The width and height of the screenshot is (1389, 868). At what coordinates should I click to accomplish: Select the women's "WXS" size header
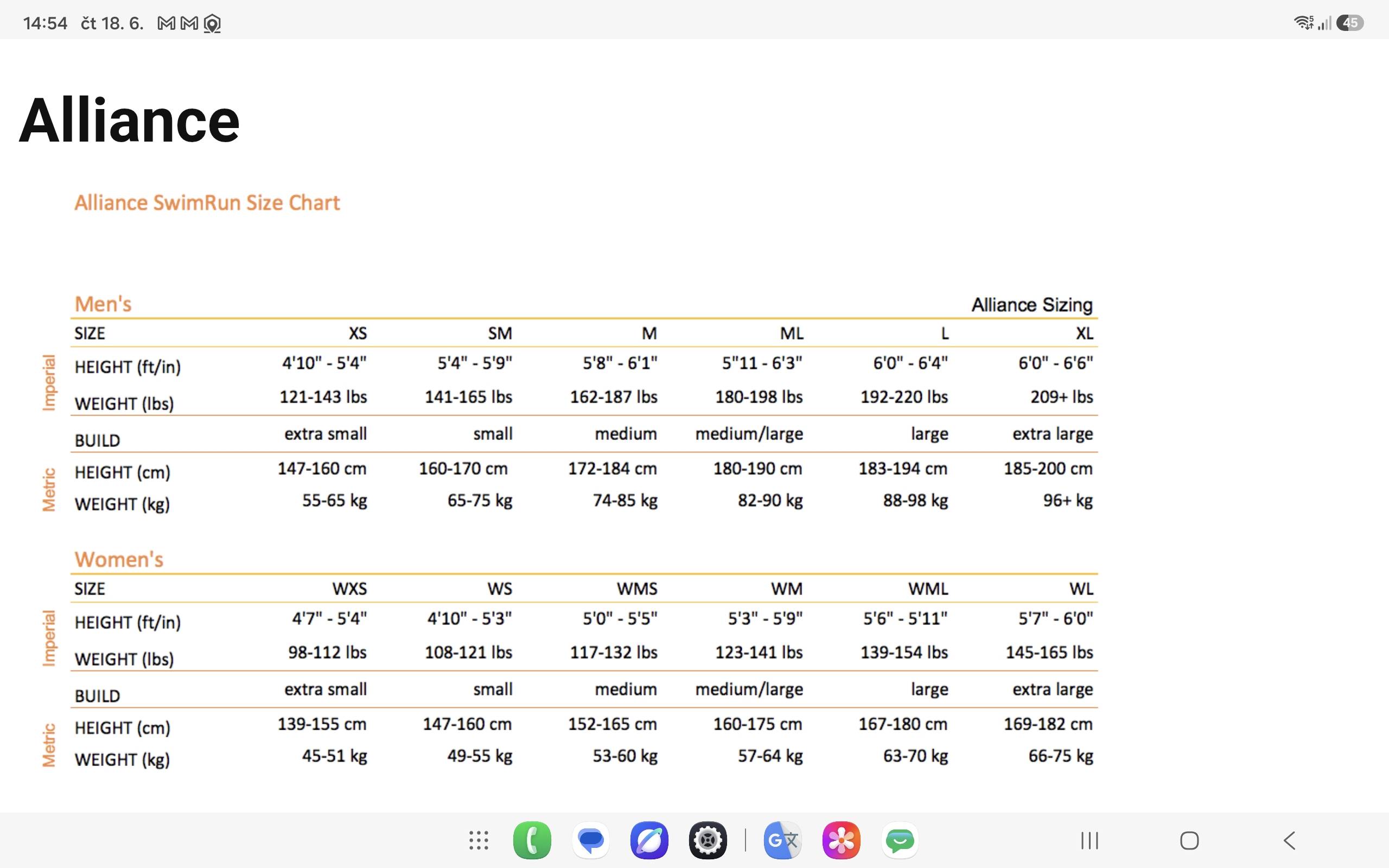tap(349, 589)
